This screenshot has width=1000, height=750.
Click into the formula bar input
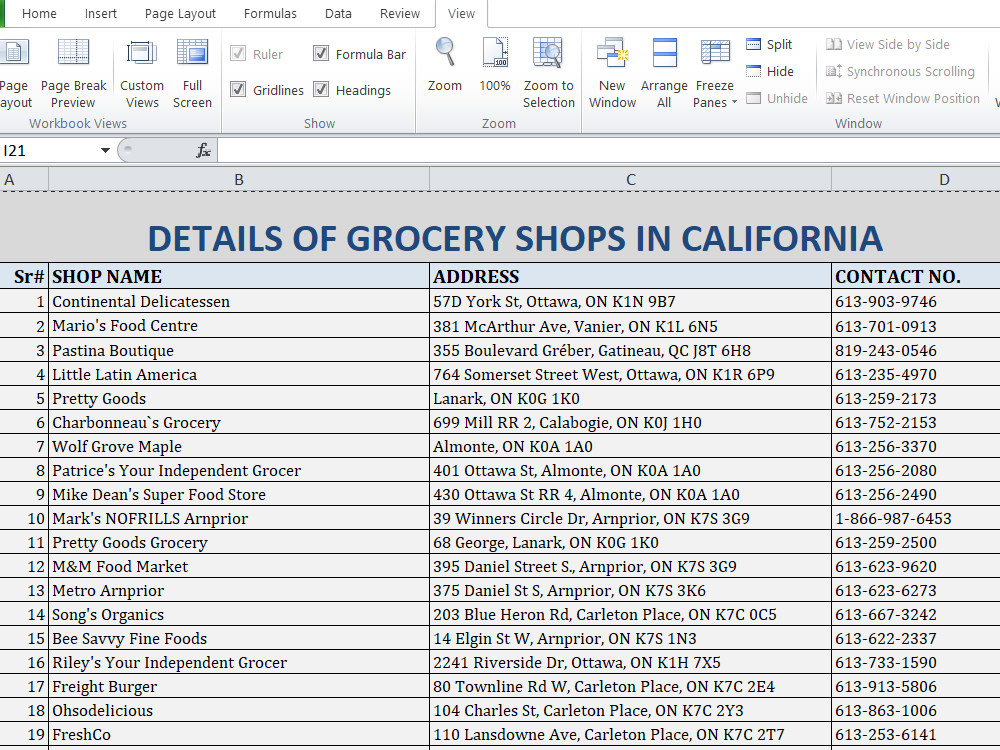pyautogui.click(x=608, y=151)
